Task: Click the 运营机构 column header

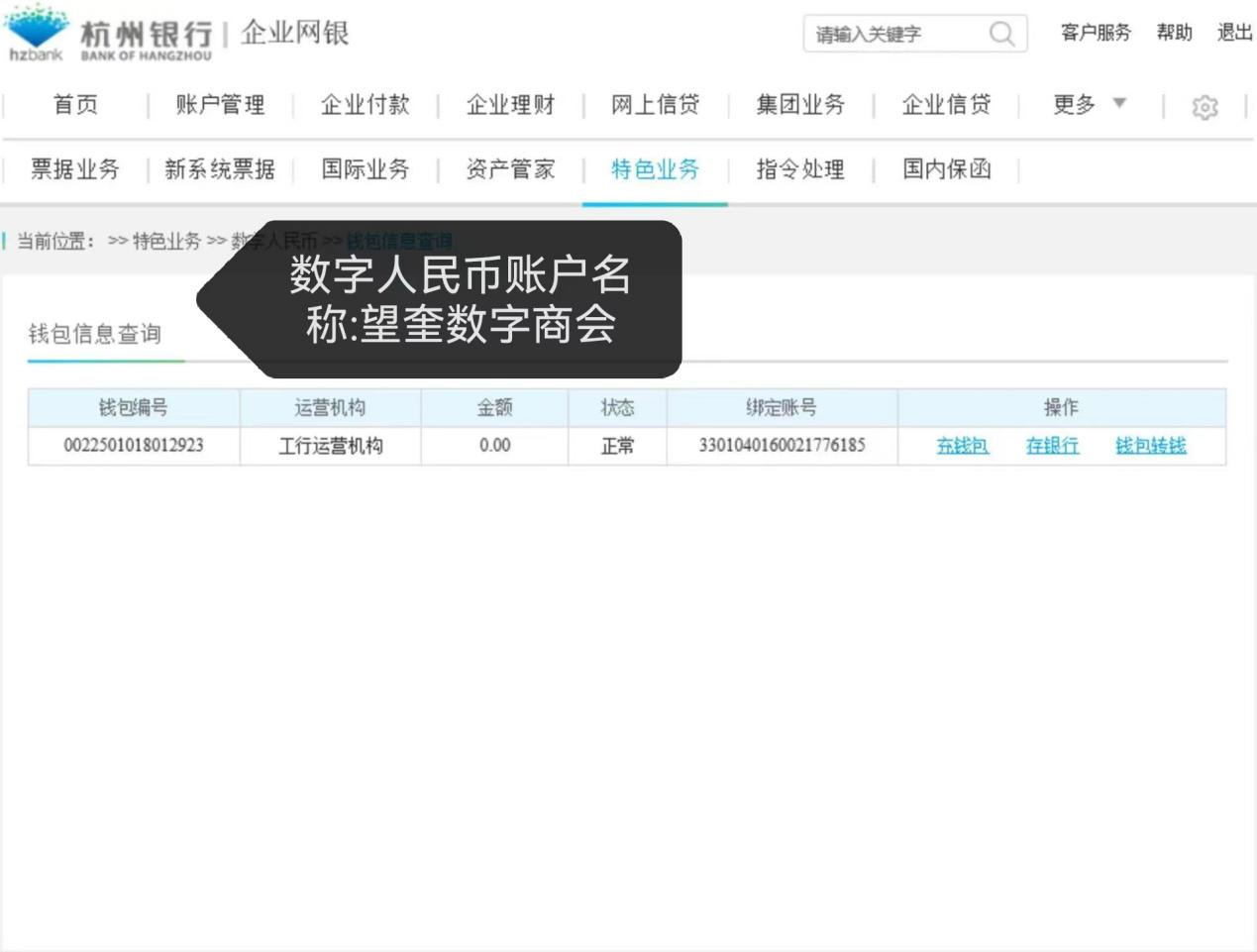Action: coord(330,407)
